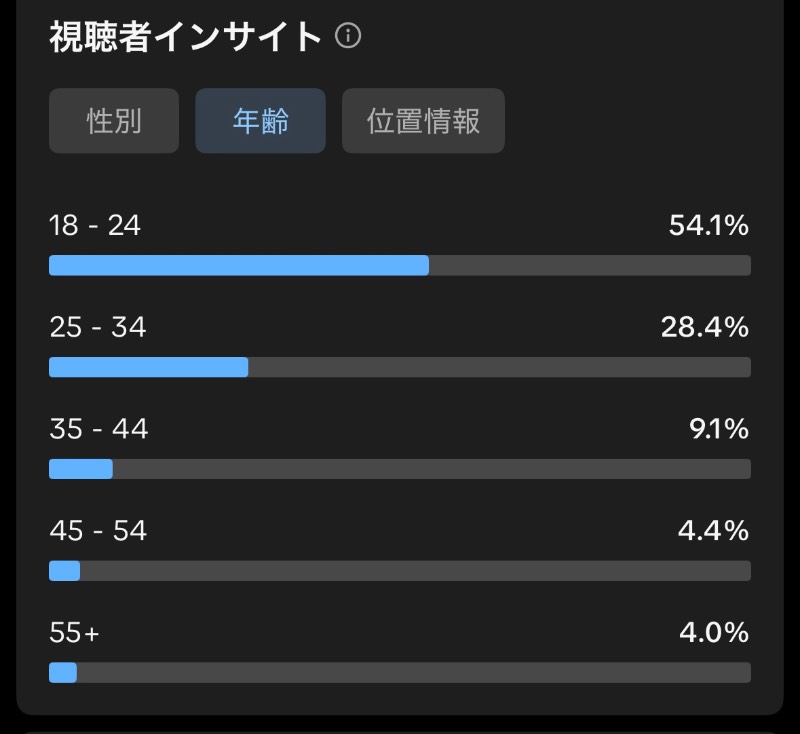Tap the 45 - 54 blue bar fill
800x734 pixels.
point(64,571)
